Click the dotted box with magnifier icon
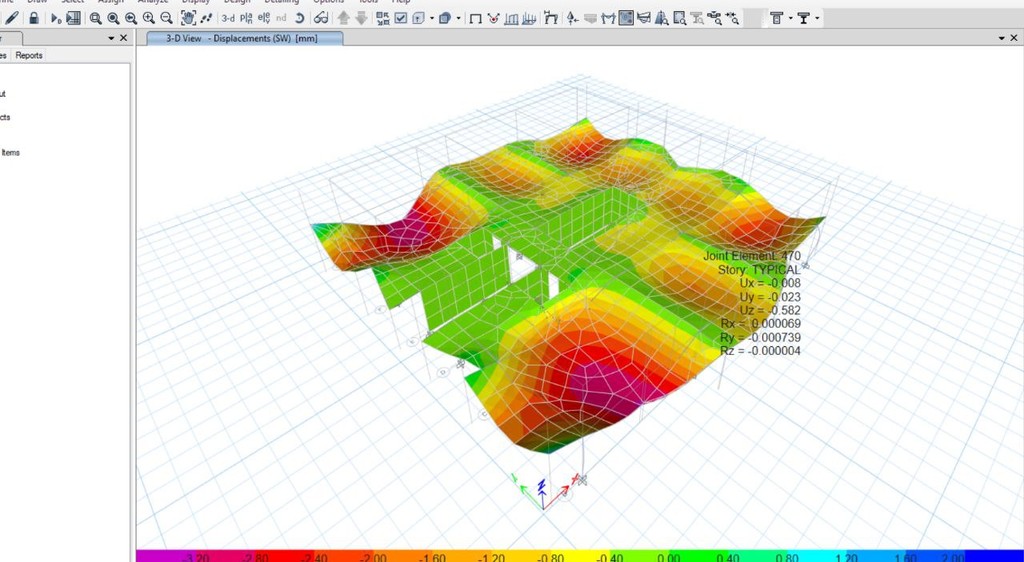The width and height of the screenshot is (1024, 562). (x=679, y=18)
